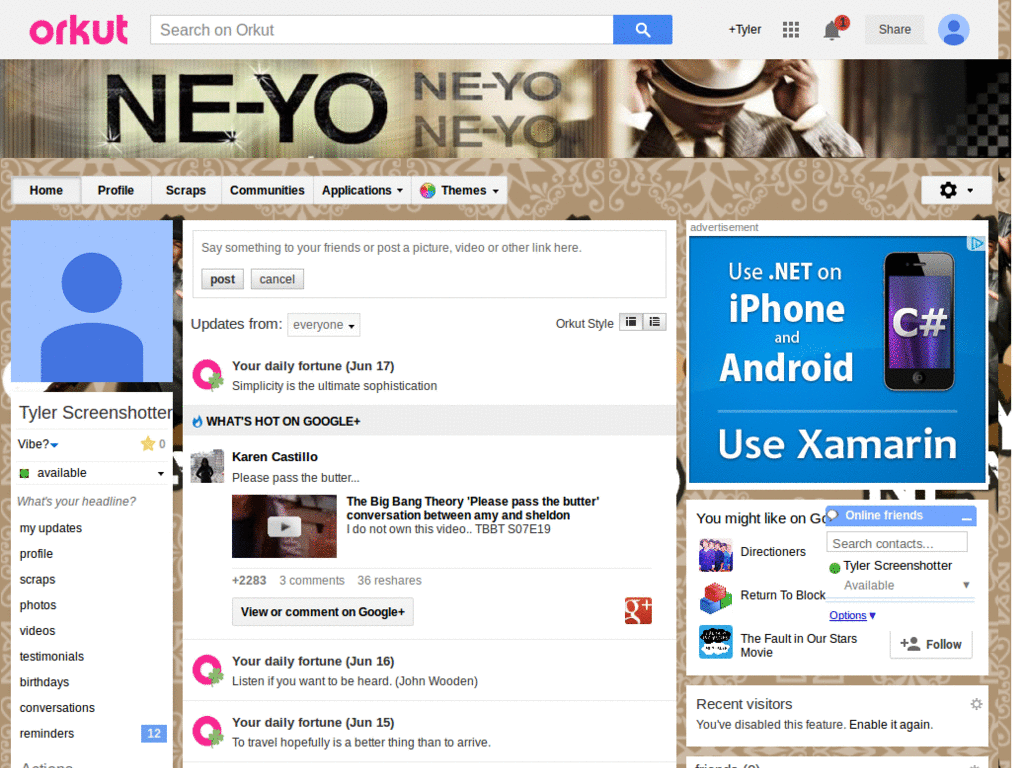Open The Fault in Our Stars icon
This screenshot has width=1024, height=768.
pos(715,642)
